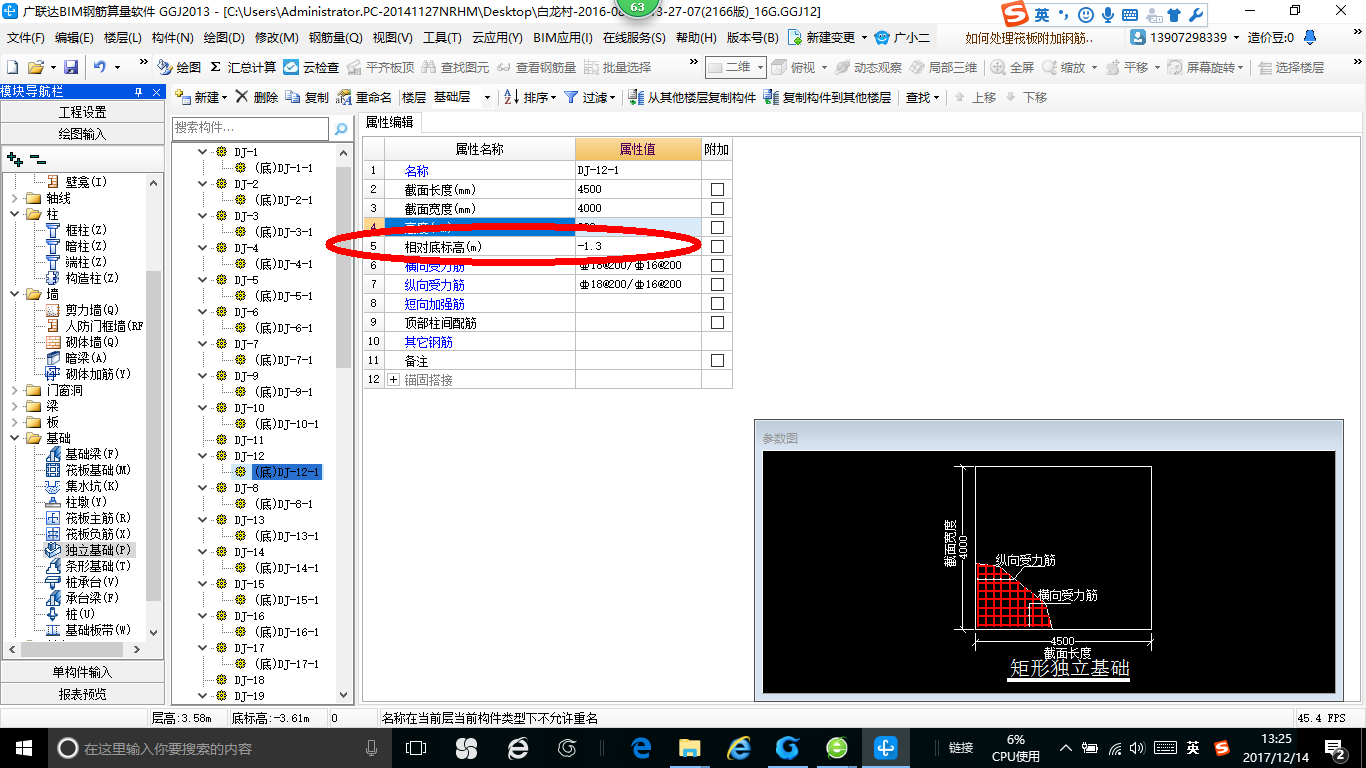This screenshot has height=768, width=1366.
Task: Tick 附加 checkbox for 横向受力筋 row
Action: click(x=717, y=266)
